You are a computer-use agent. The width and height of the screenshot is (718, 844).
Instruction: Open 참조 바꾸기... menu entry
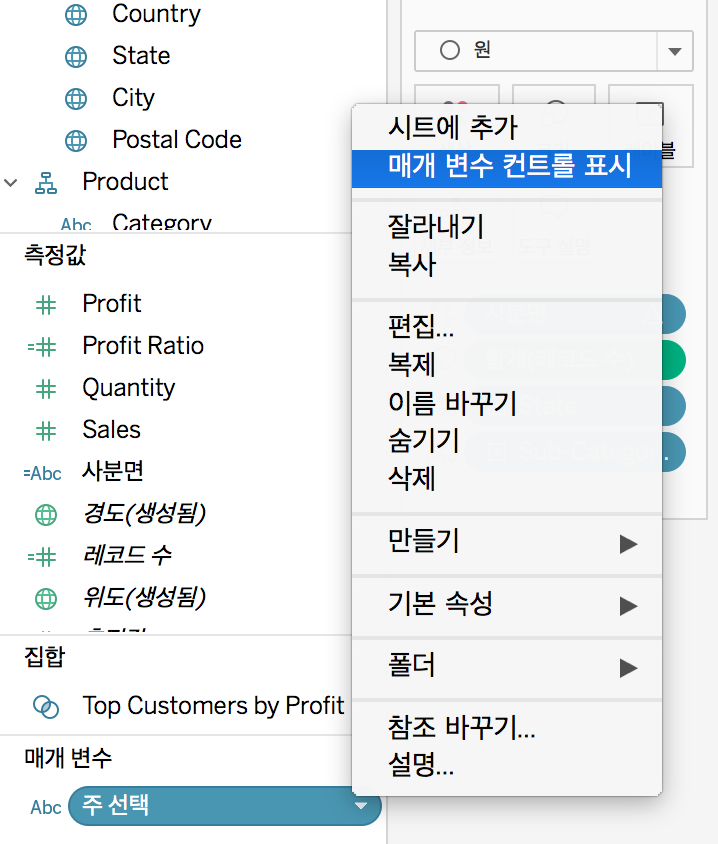(506, 727)
